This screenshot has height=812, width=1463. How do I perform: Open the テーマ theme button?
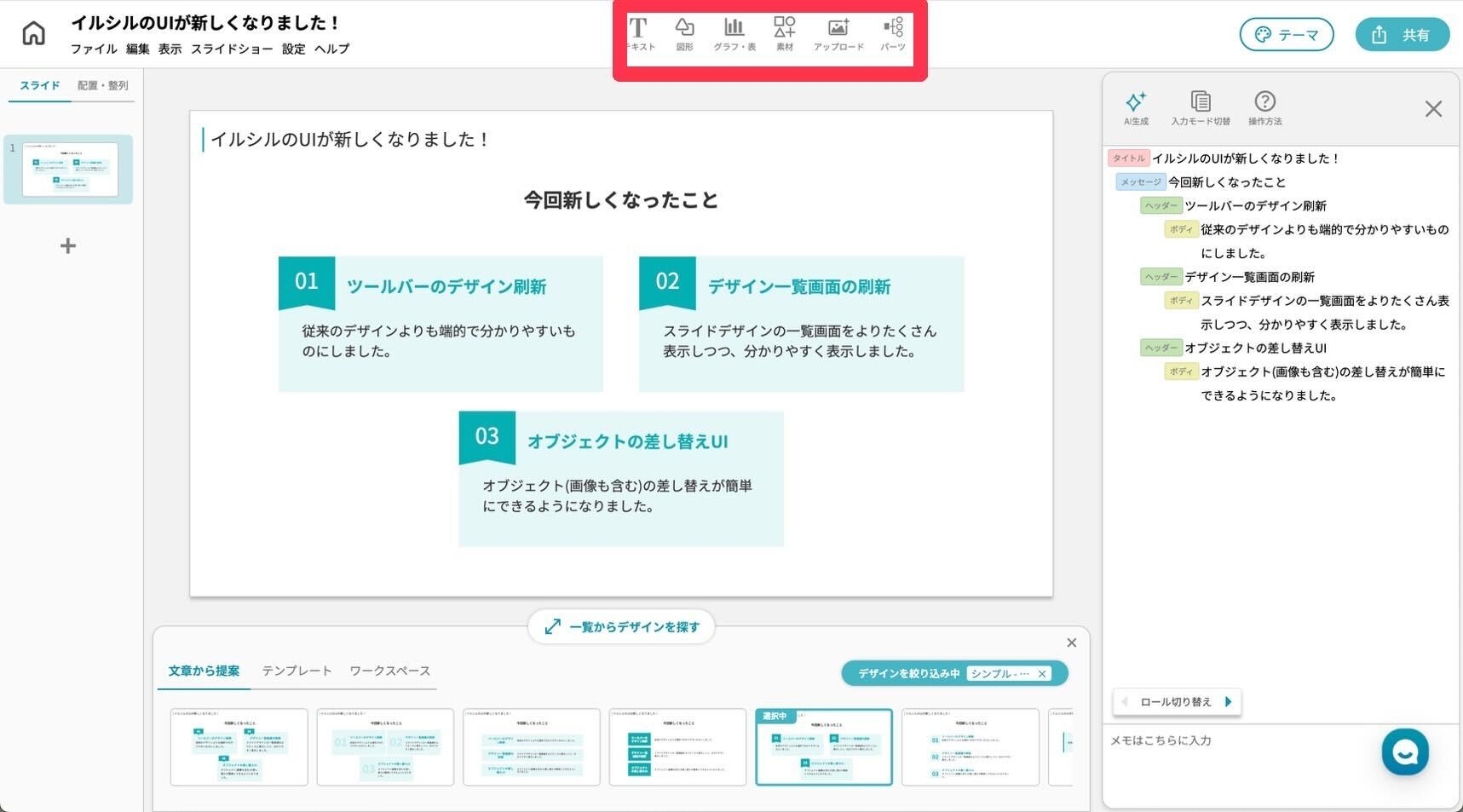point(1286,35)
